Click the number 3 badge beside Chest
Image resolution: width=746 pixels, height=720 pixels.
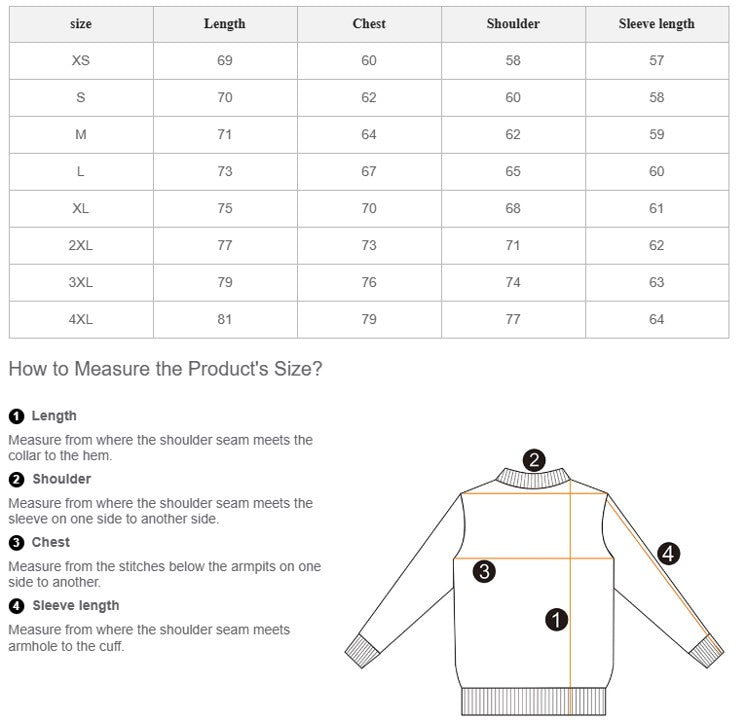pyautogui.click(x=16, y=543)
